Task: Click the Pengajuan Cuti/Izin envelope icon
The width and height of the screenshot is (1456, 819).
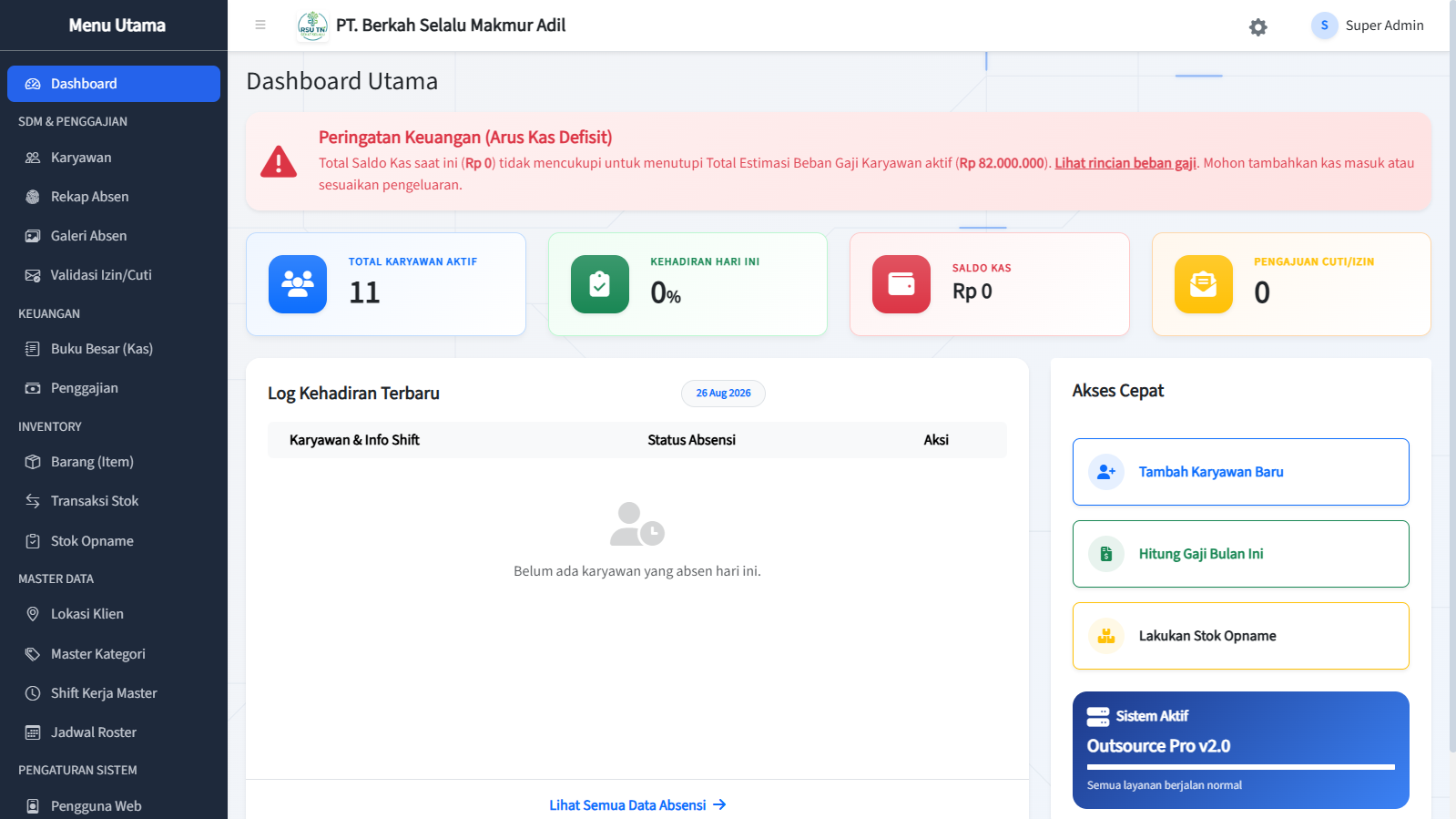Action: pos(1204,284)
